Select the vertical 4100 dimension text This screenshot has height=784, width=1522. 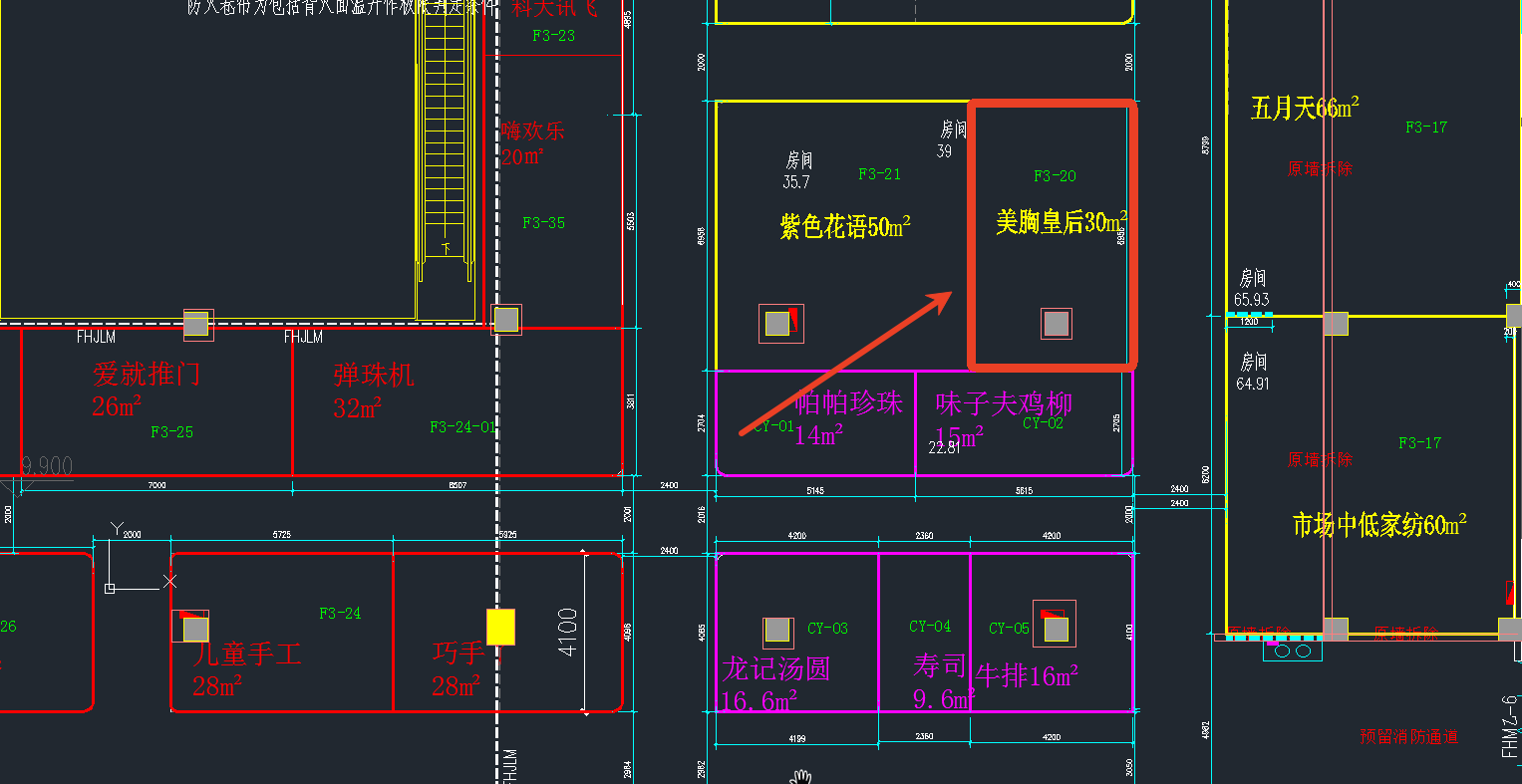coord(568,630)
